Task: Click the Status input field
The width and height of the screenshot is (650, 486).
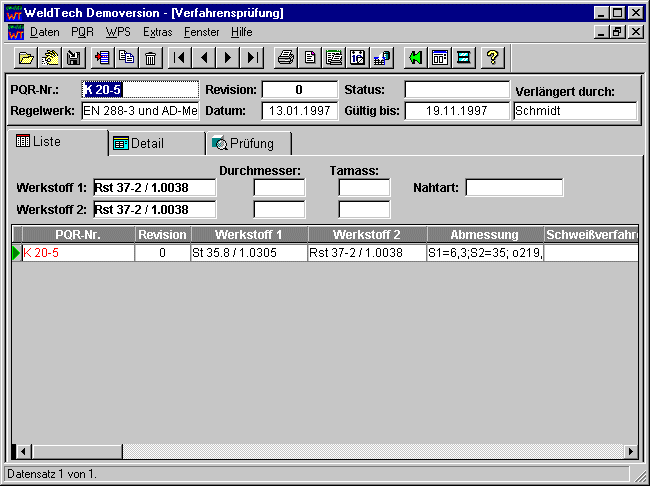Action: pos(456,90)
